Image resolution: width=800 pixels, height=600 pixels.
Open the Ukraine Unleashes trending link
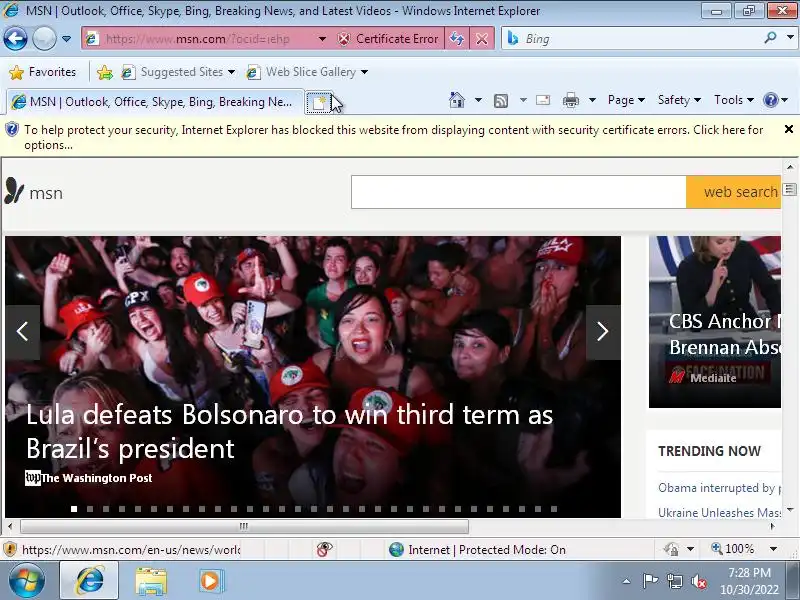click(719, 512)
